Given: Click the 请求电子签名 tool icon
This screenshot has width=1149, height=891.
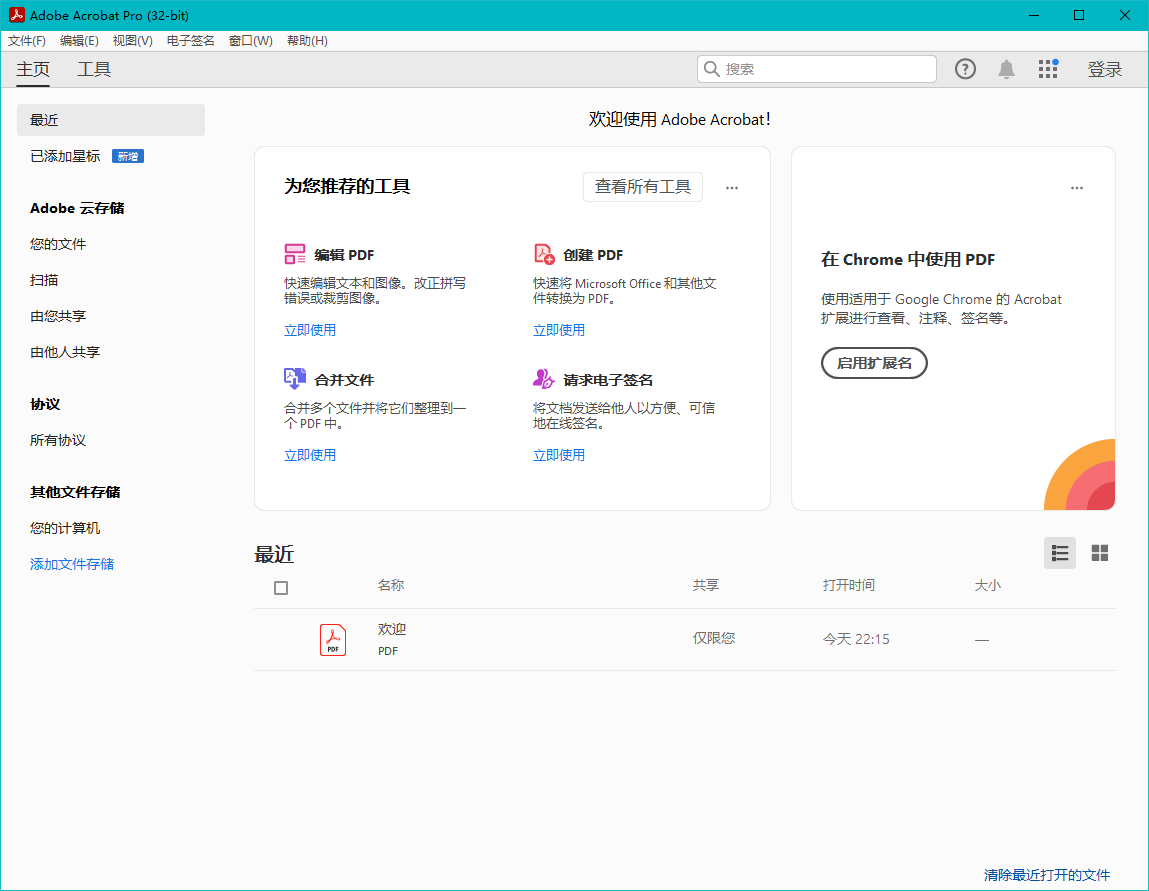Looking at the screenshot, I should [x=544, y=379].
